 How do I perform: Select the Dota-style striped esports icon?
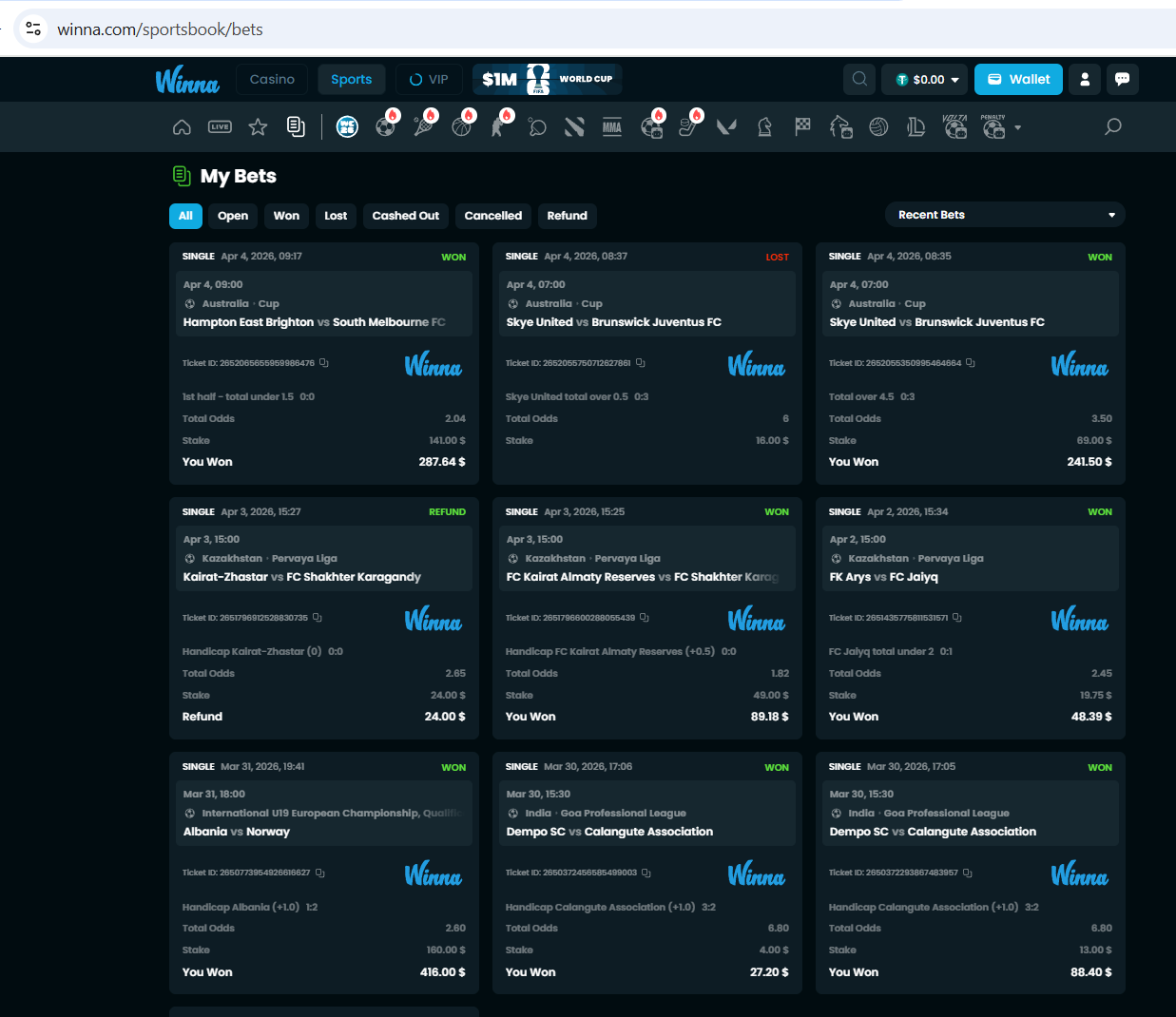pyautogui.click(x=574, y=127)
